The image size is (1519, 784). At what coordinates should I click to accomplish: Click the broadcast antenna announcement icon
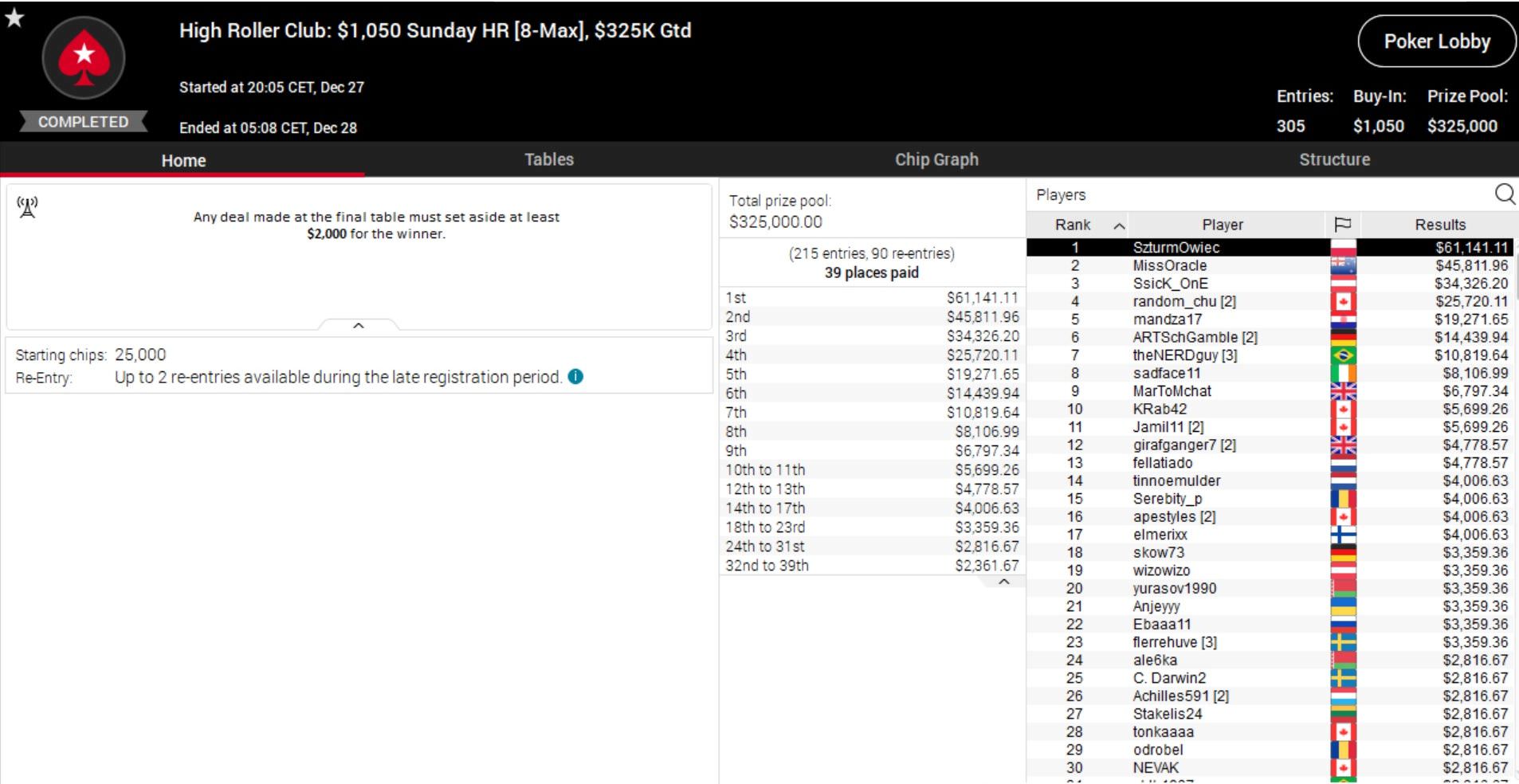28,207
